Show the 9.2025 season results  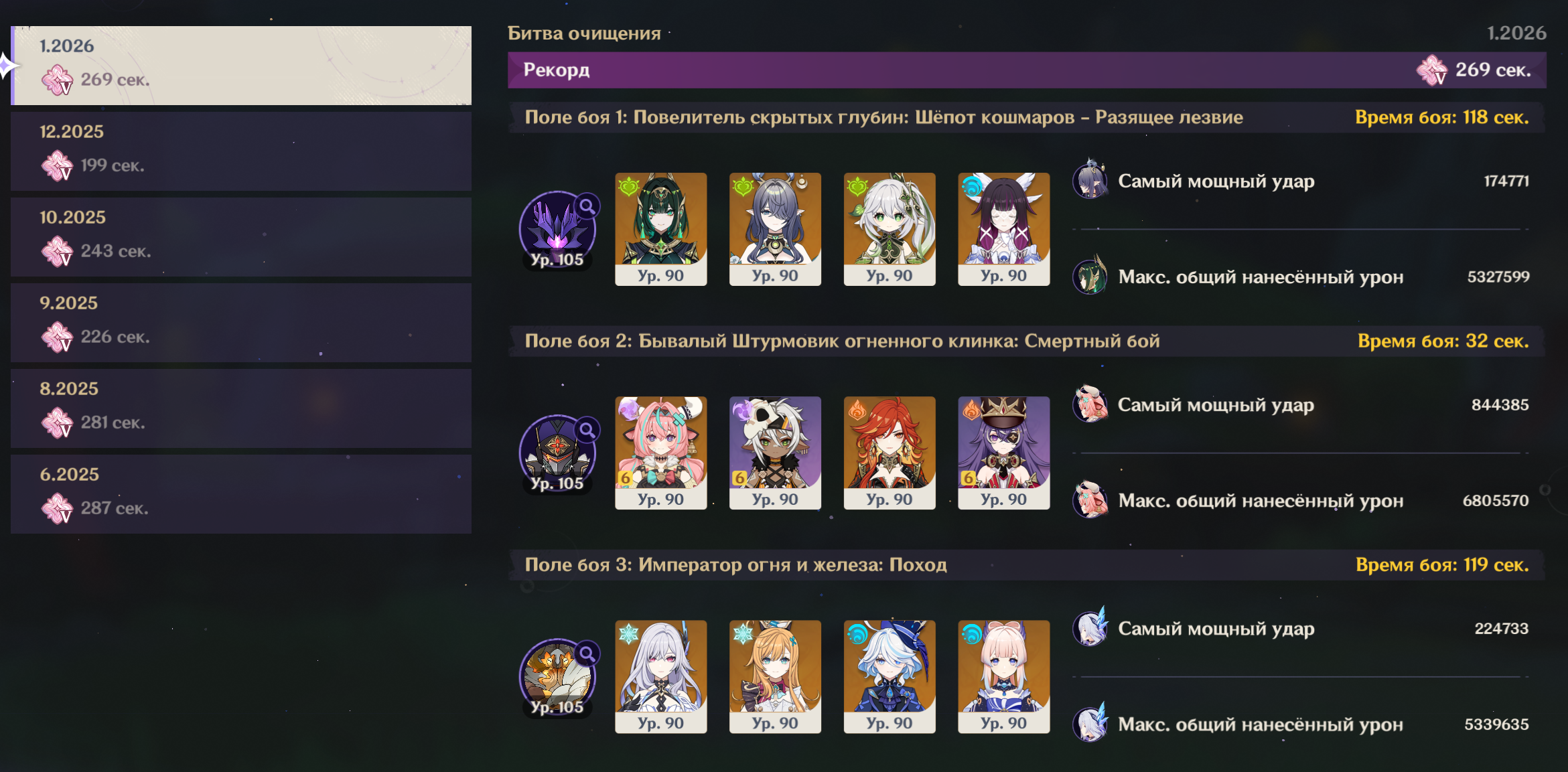coord(241,323)
